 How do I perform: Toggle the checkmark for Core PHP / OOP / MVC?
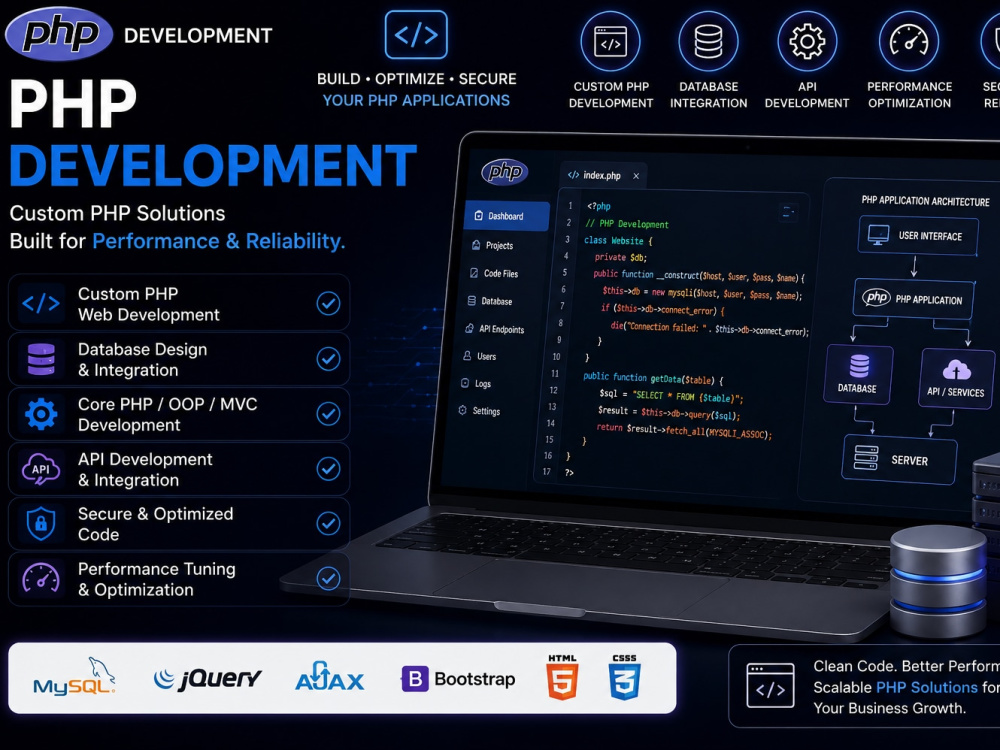328,414
